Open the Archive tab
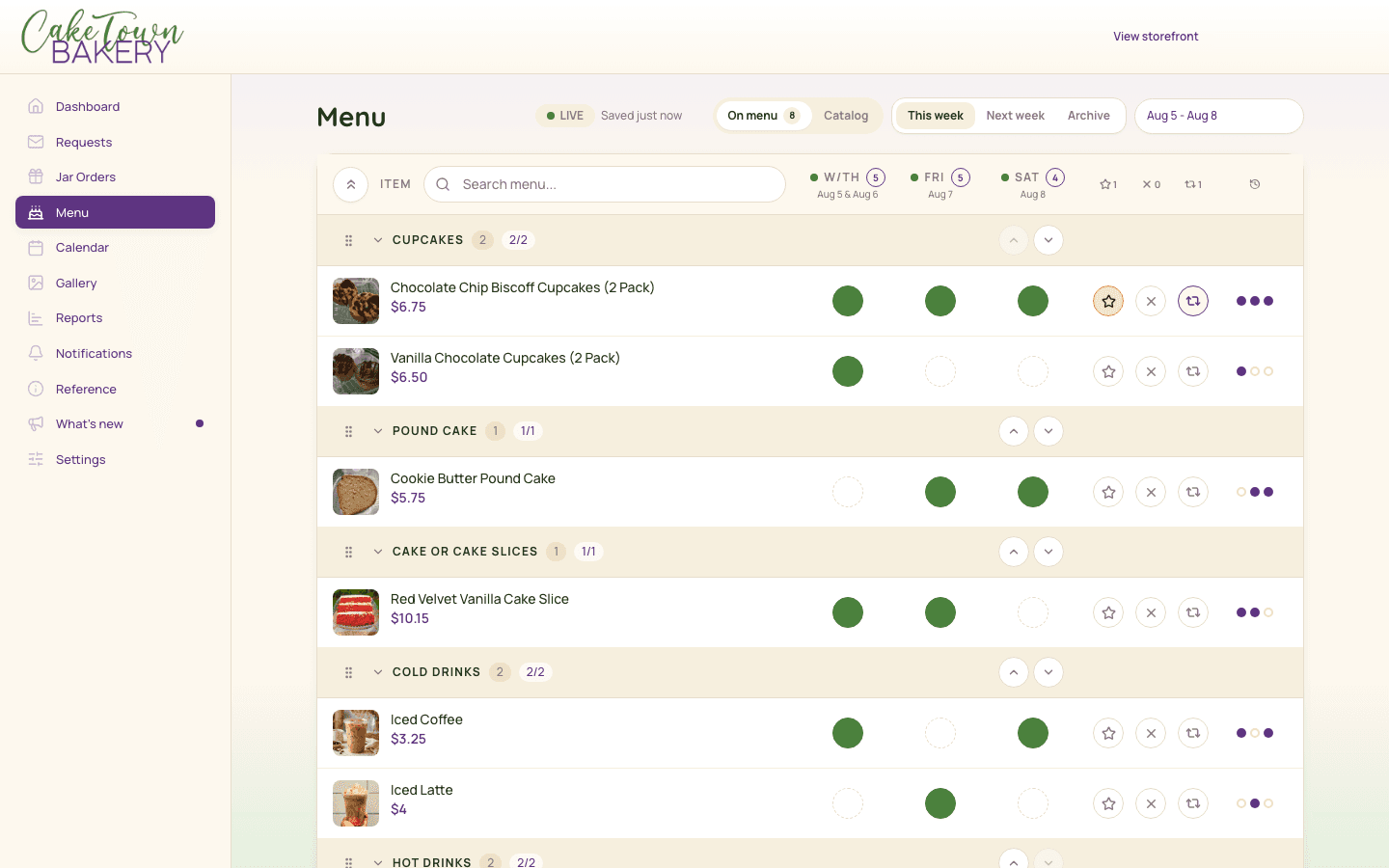Screen dimensions: 1389x868 (x=1089, y=116)
